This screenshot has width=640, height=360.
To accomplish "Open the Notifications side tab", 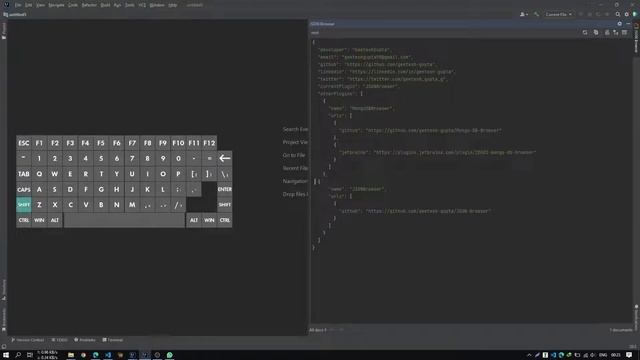I will tap(636, 318).
